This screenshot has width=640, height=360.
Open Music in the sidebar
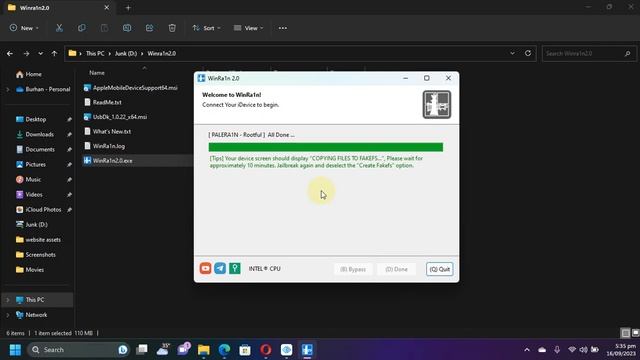(28, 180)
